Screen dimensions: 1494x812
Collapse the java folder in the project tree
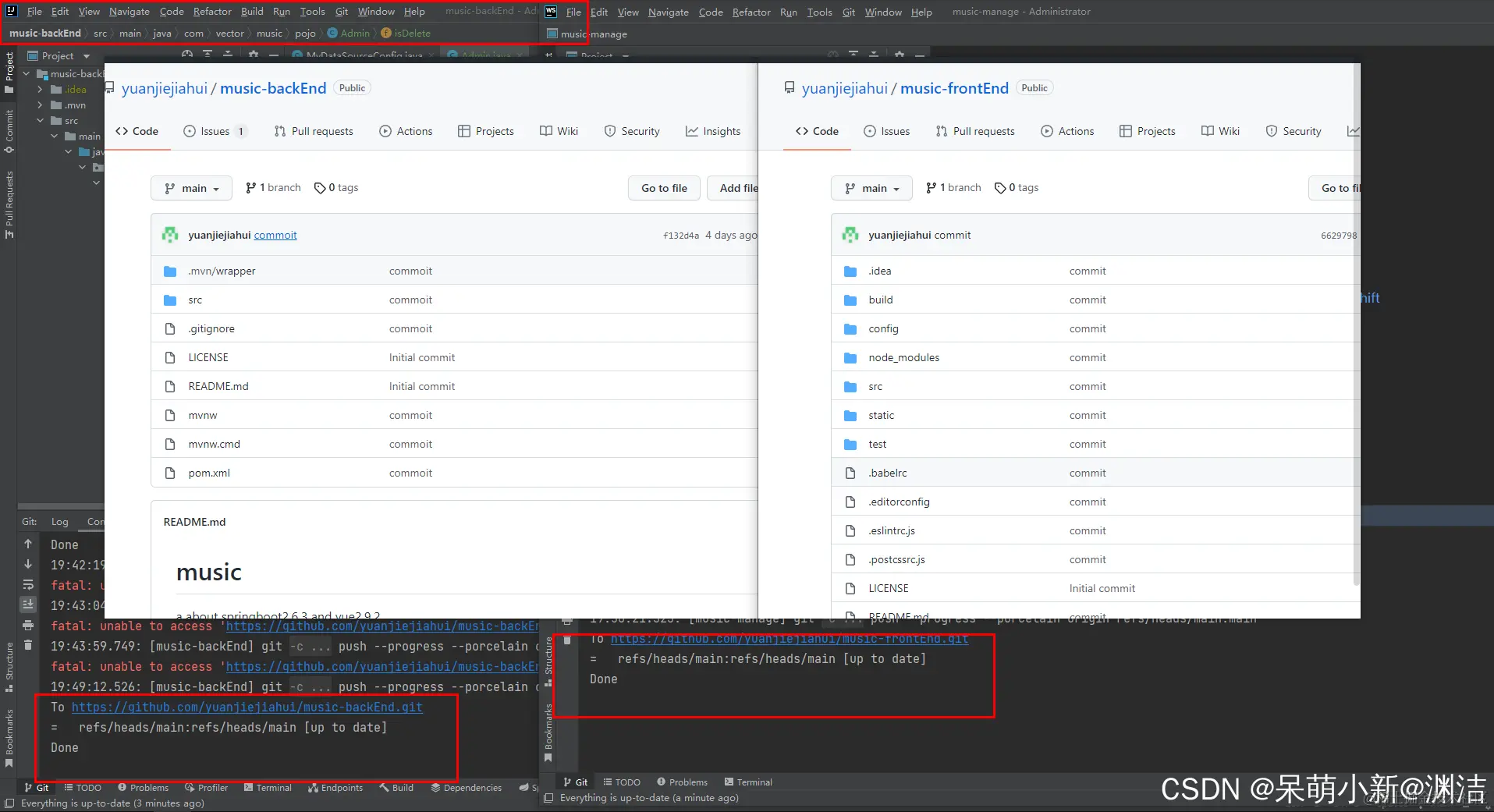tap(68, 152)
